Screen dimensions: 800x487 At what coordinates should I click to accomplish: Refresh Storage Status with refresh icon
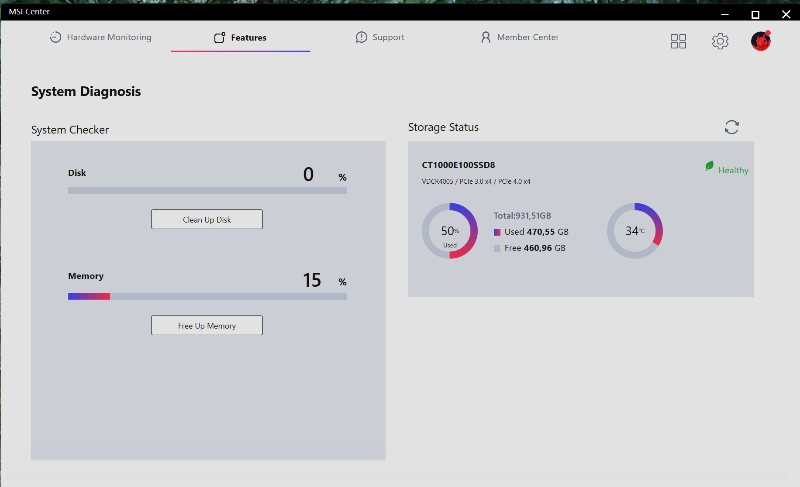click(732, 127)
